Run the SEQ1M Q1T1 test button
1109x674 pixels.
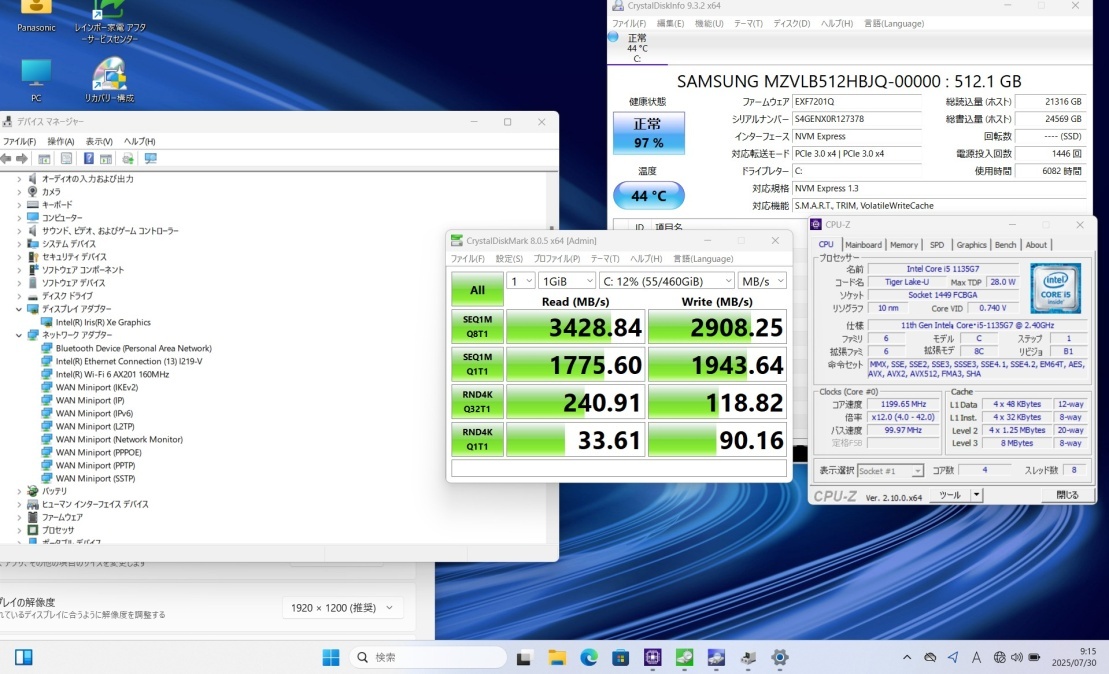(477, 364)
